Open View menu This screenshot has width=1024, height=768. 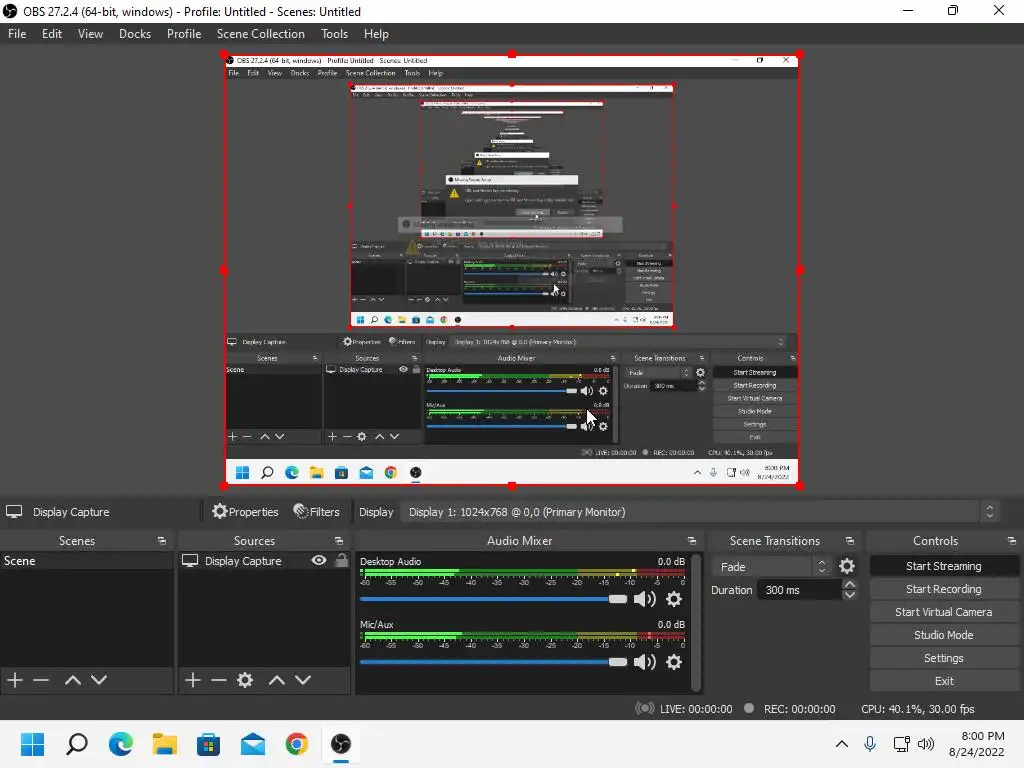(x=90, y=34)
